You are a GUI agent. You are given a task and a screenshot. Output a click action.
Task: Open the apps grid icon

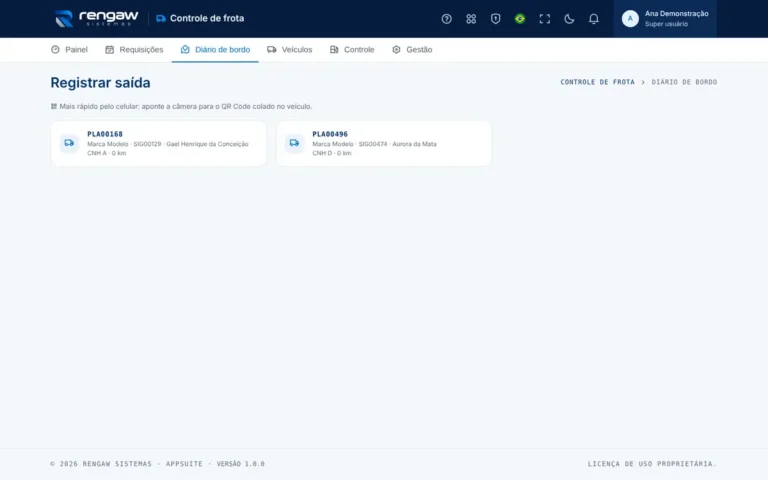tap(471, 19)
